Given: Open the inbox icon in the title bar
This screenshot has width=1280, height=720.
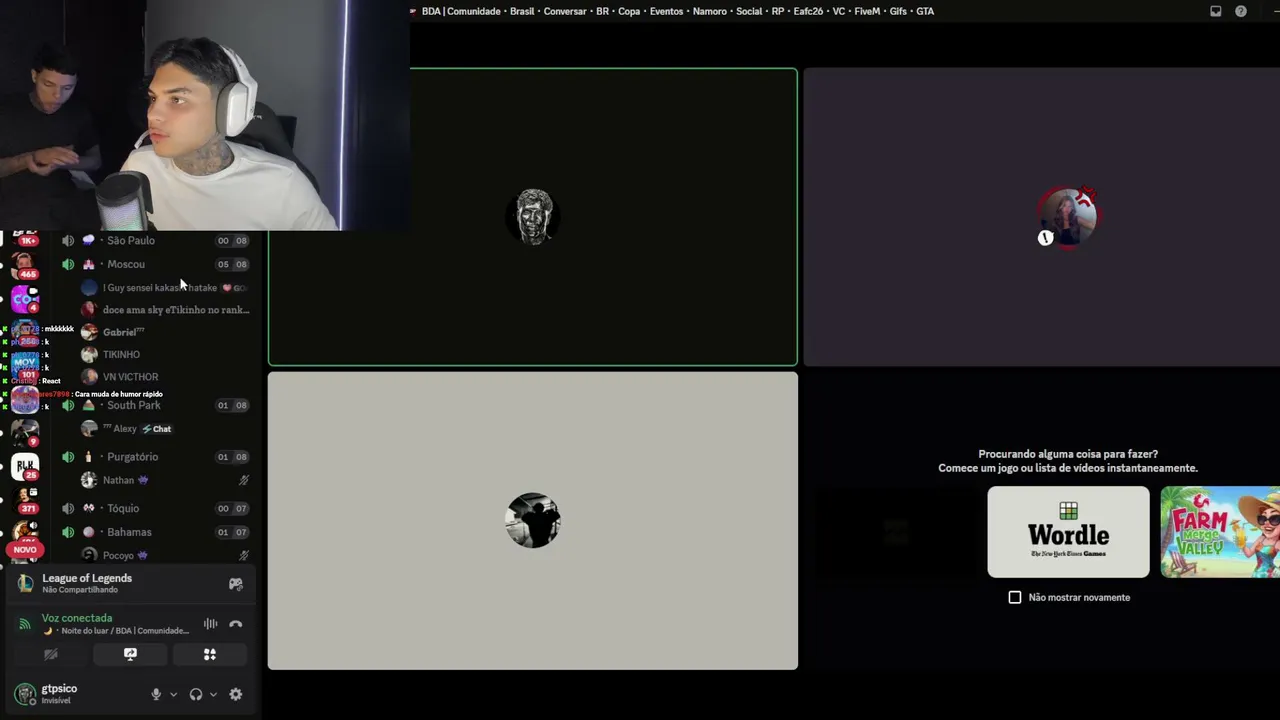Looking at the screenshot, I should 1215,11.
